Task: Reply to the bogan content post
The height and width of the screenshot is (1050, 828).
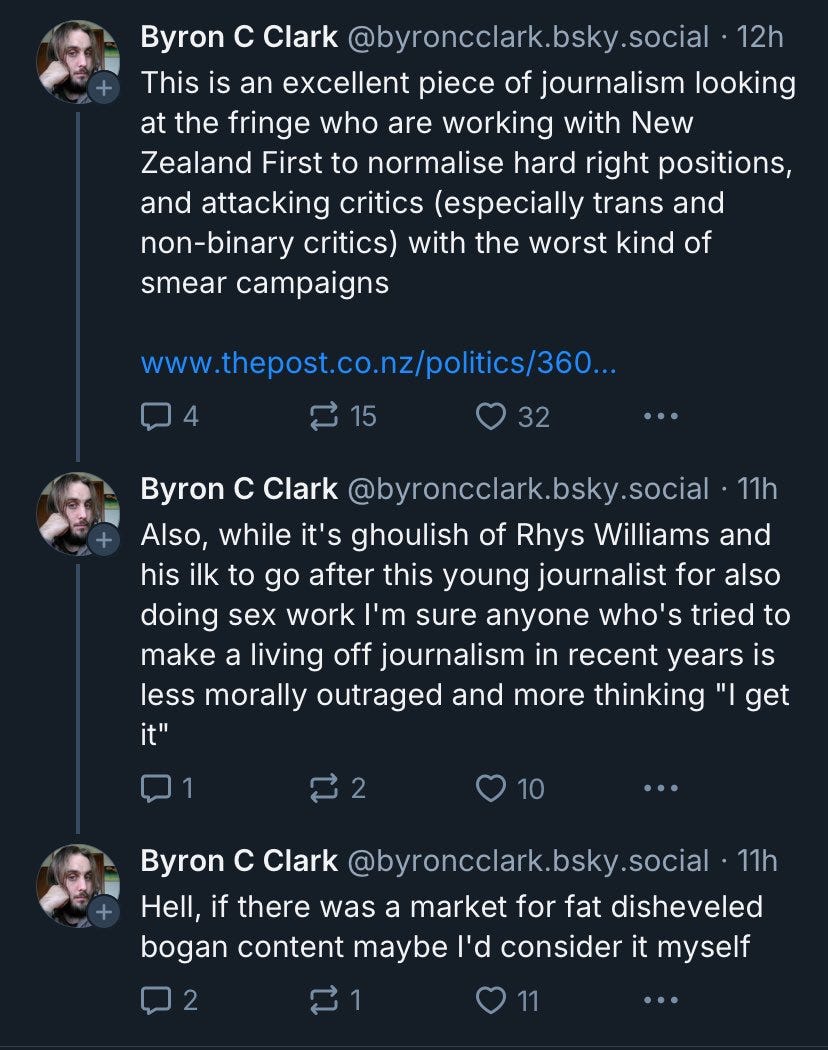Action: pyautogui.click(x=156, y=999)
